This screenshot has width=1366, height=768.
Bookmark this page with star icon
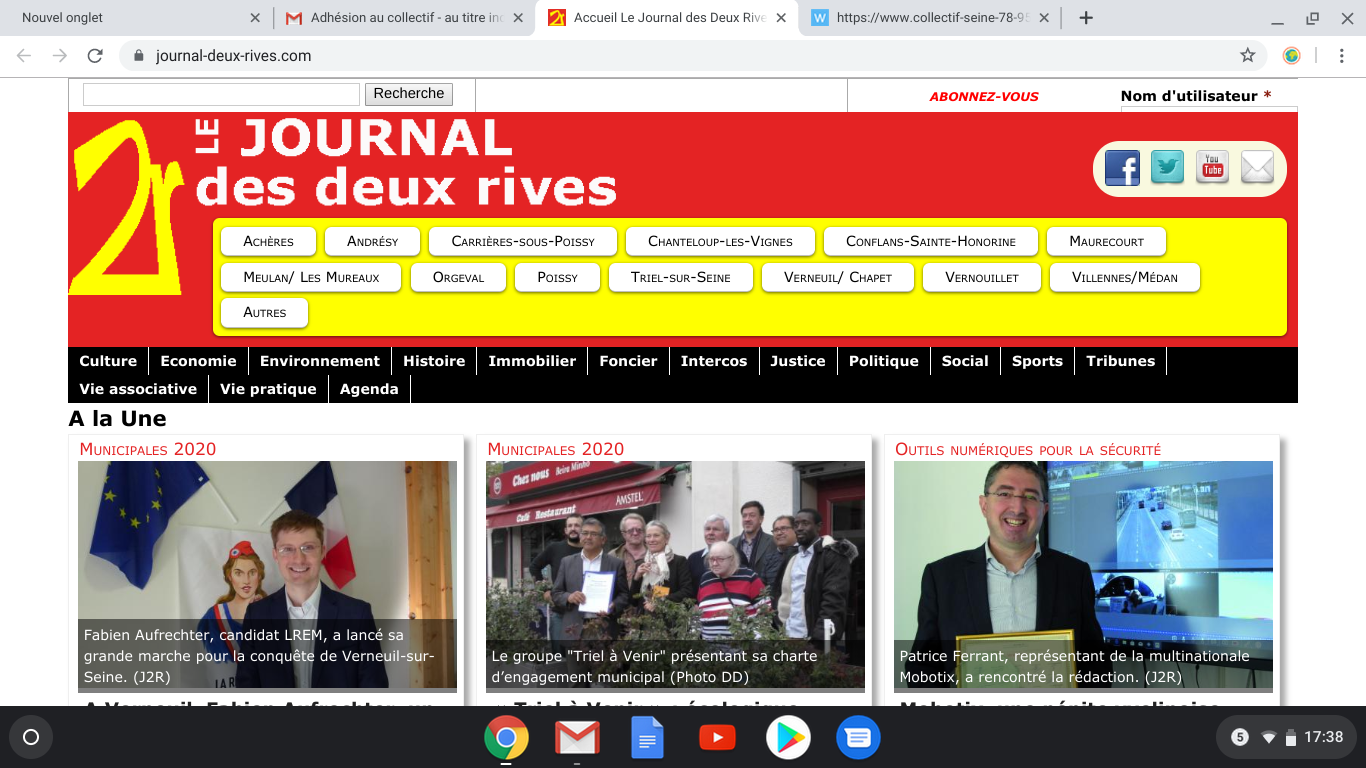click(x=1247, y=56)
